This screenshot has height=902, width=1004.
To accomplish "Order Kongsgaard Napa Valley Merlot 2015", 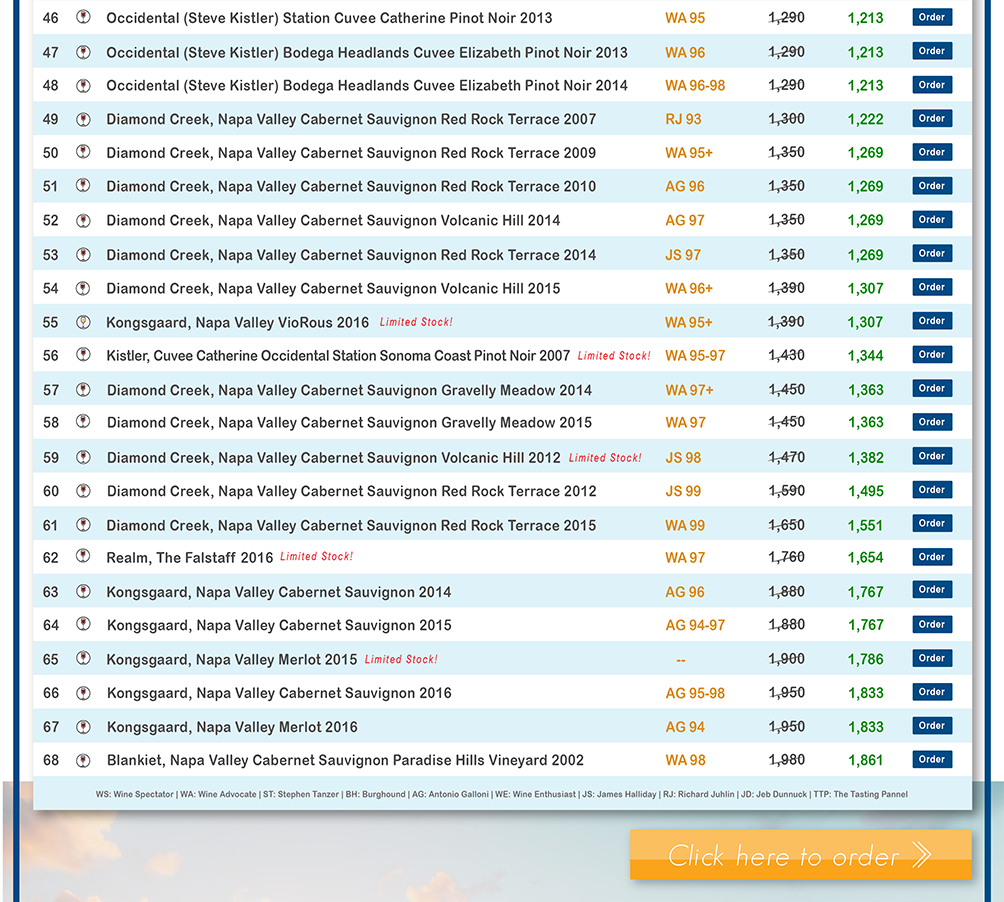I will click(932, 658).
